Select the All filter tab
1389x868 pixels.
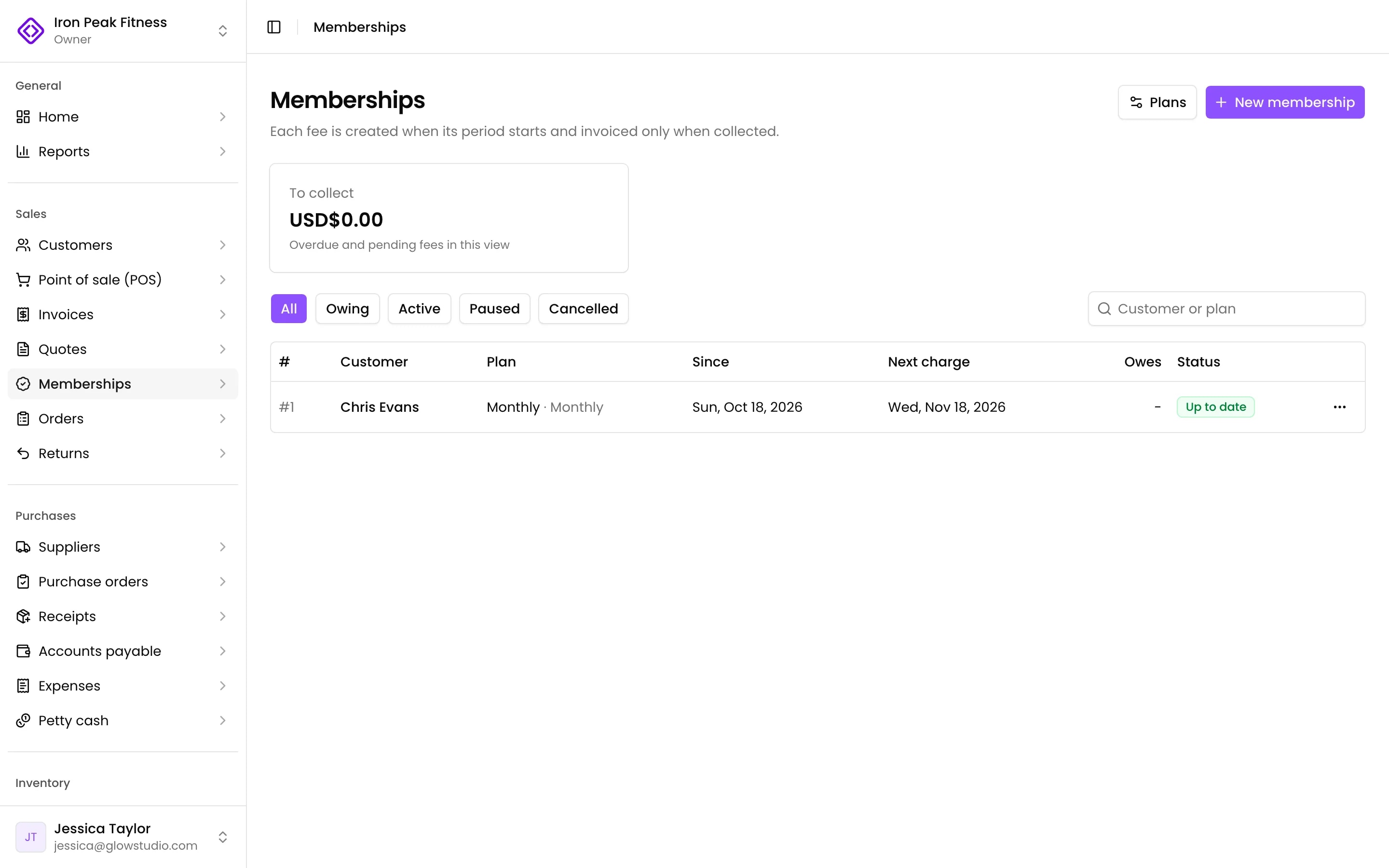coord(289,309)
